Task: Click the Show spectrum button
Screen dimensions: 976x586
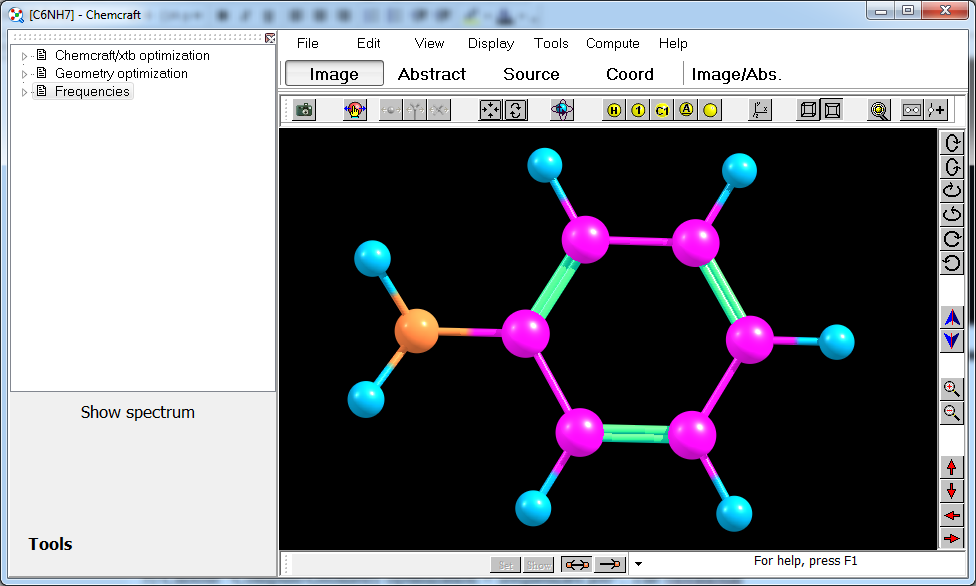Action: 138,412
